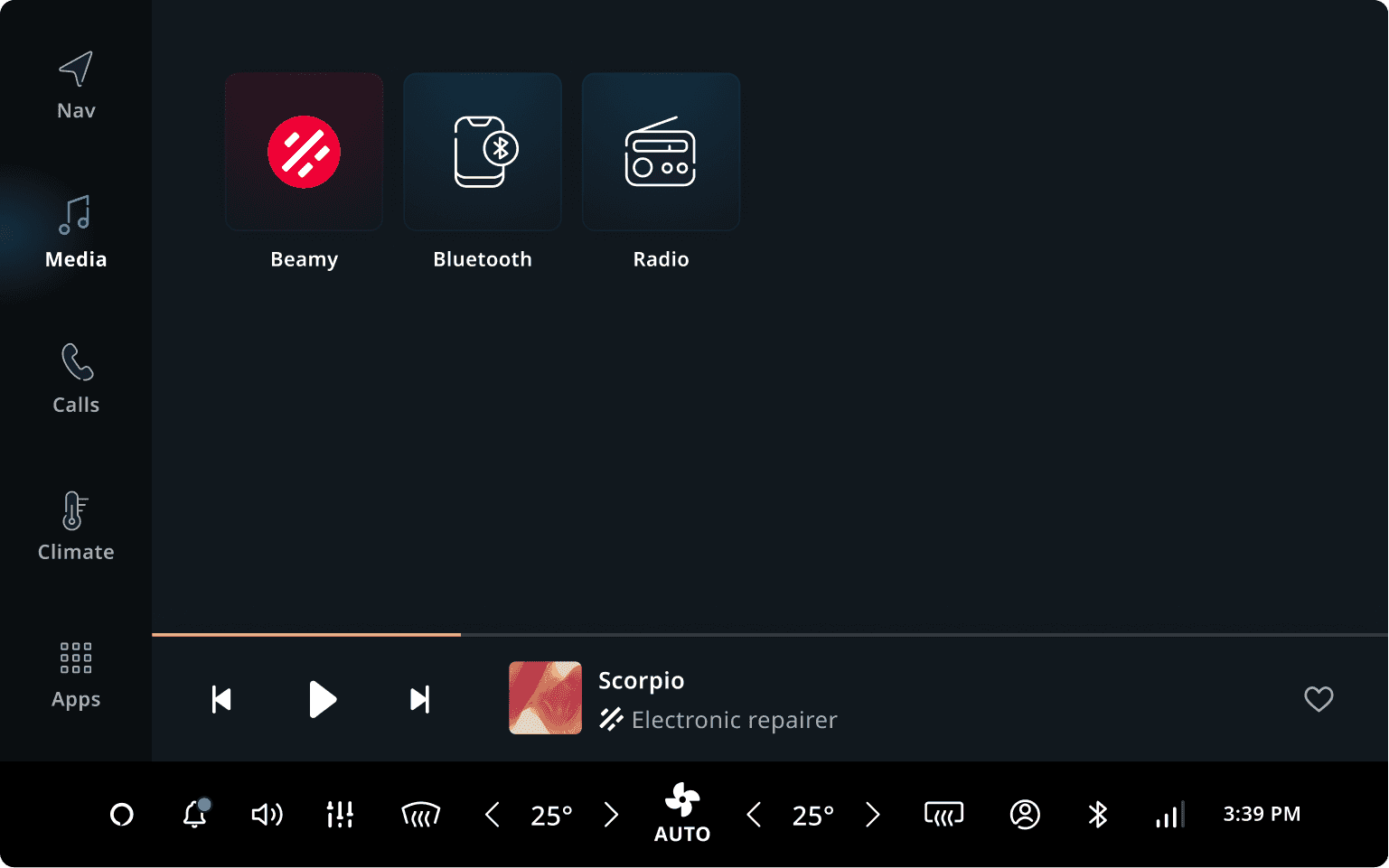The height and width of the screenshot is (868, 1389).
Task: Launch the Beamy media source
Action: point(304,152)
